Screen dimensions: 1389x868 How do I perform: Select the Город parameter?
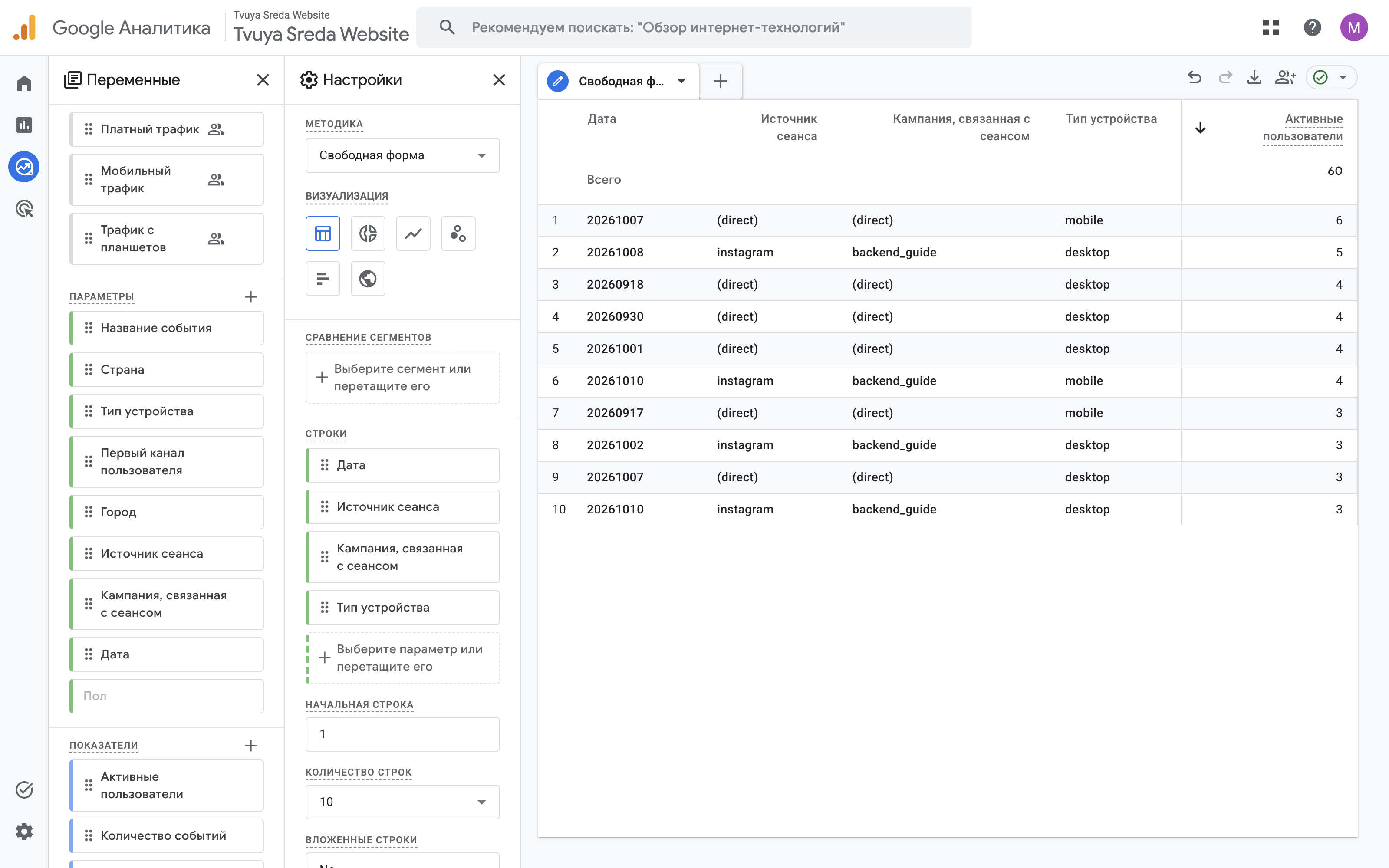[x=166, y=512]
